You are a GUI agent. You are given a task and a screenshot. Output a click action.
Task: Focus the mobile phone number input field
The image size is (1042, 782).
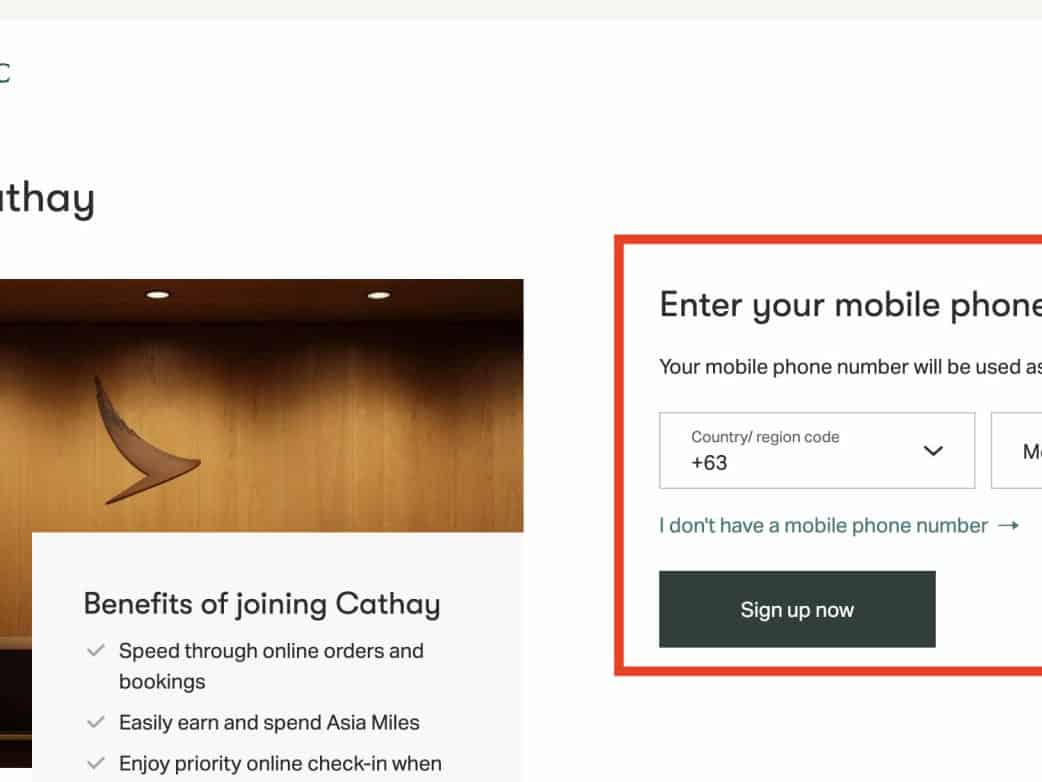[1018, 451]
